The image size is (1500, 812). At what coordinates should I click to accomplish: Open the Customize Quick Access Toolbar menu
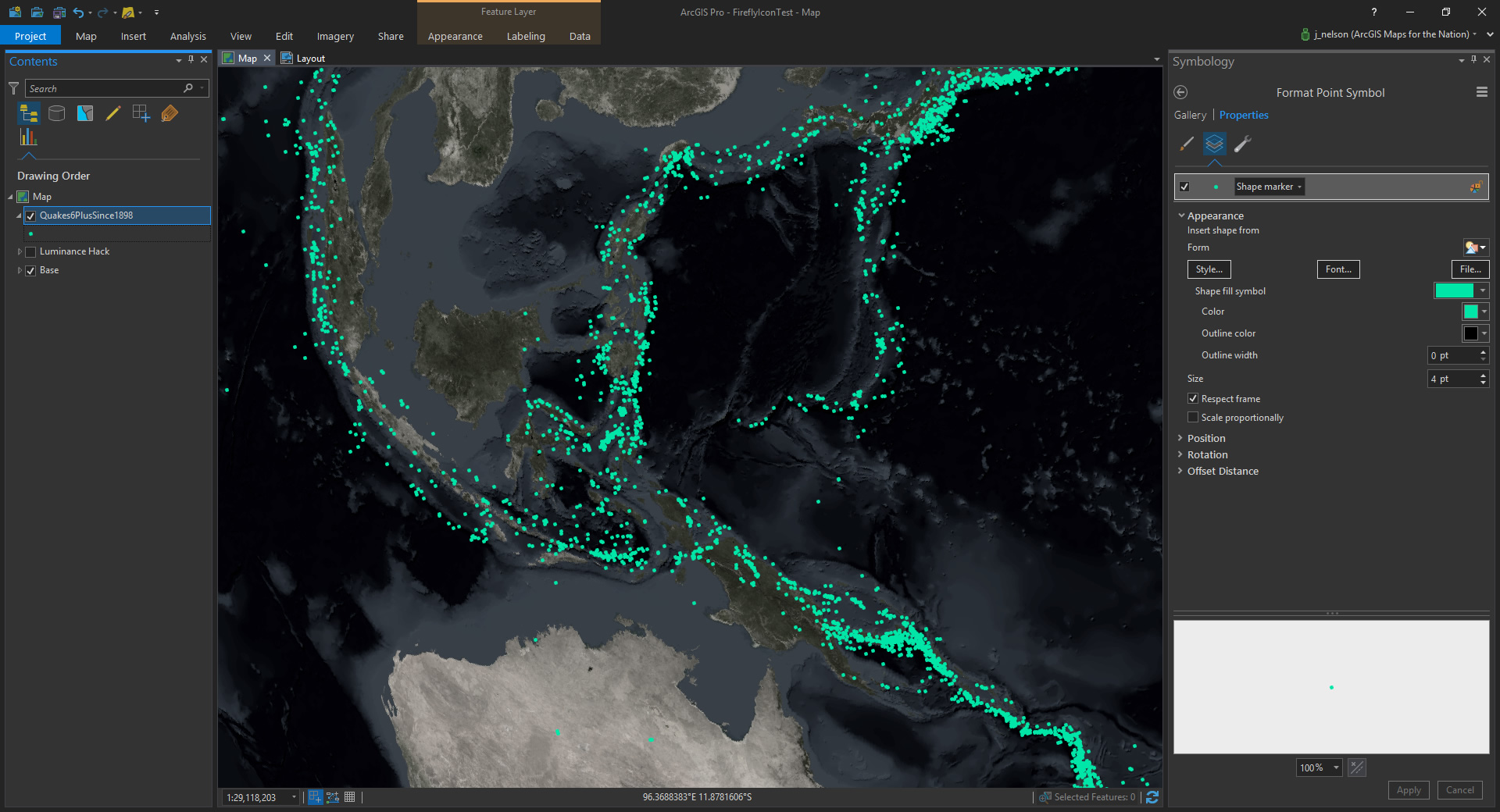(x=156, y=12)
